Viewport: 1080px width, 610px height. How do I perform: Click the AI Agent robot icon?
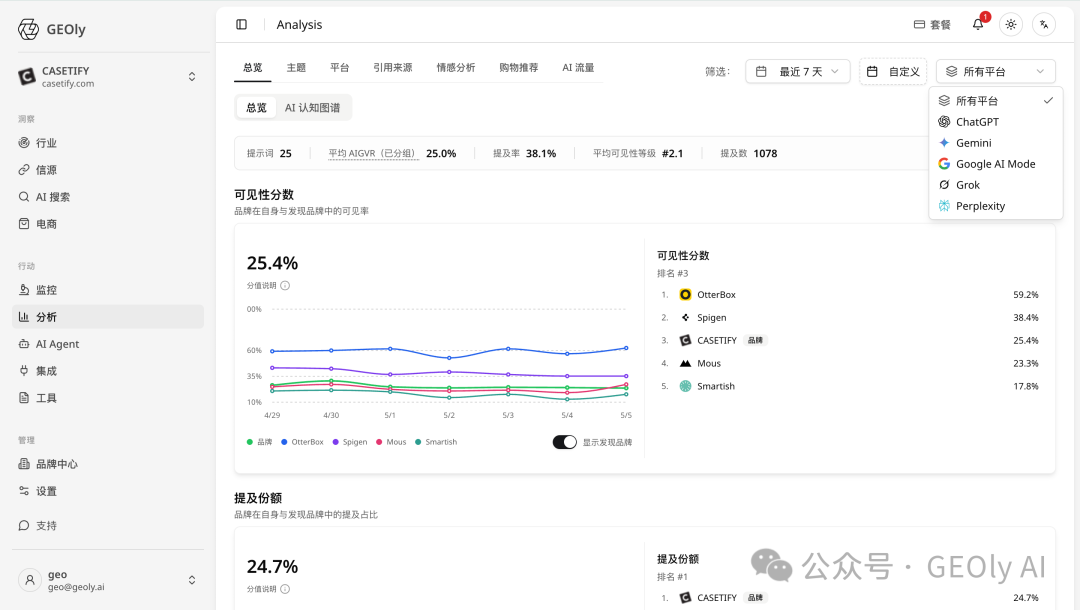coord(24,344)
